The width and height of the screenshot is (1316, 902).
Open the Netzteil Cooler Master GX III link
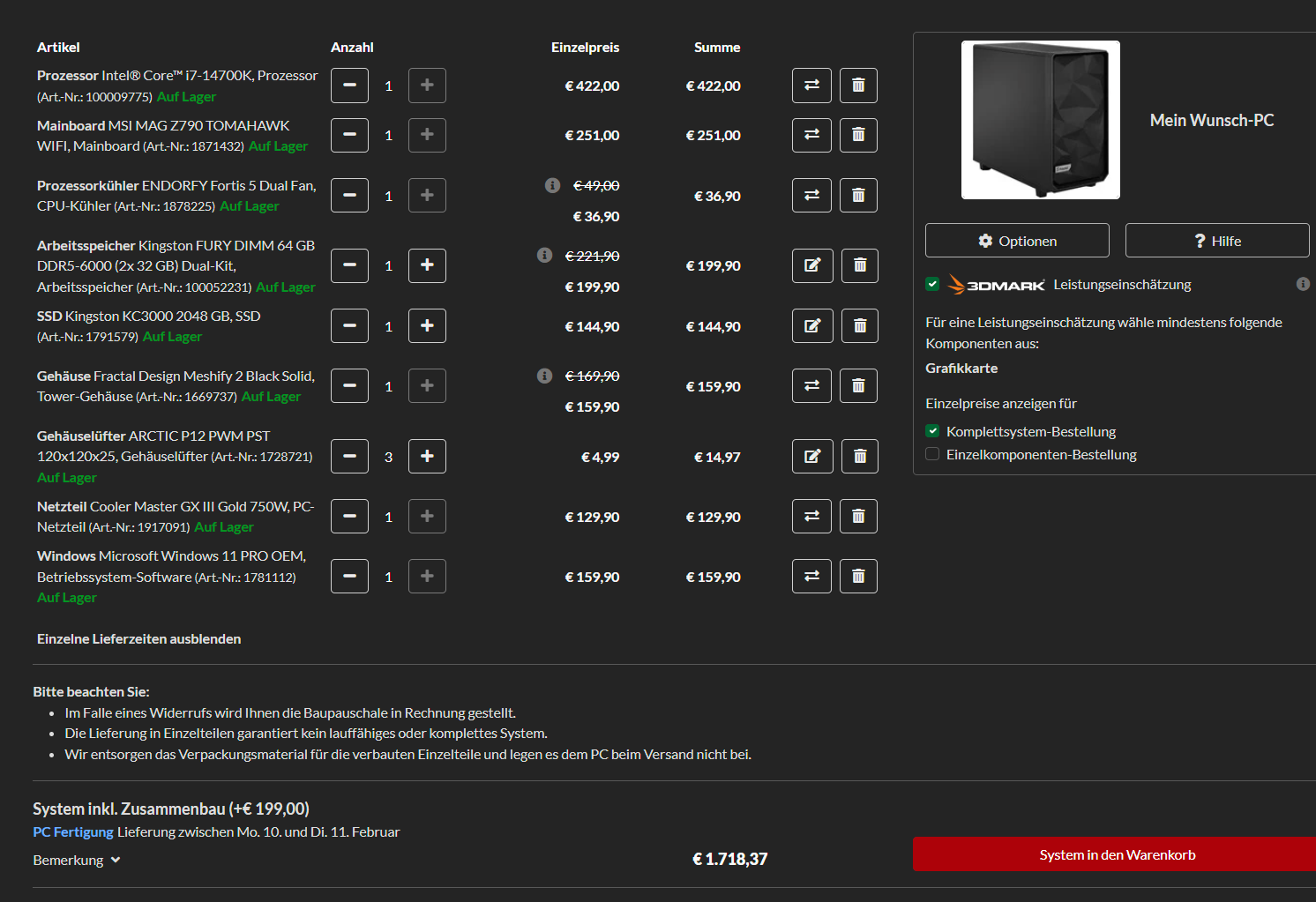coord(176,516)
